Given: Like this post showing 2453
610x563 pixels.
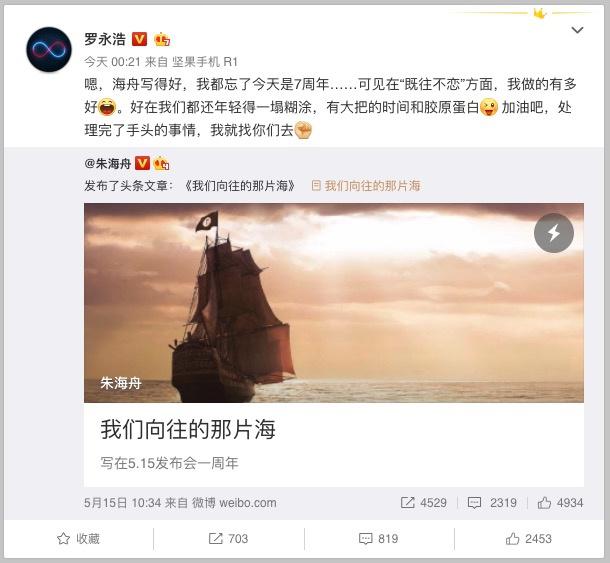Looking at the screenshot, I should [x=529, y=538].
